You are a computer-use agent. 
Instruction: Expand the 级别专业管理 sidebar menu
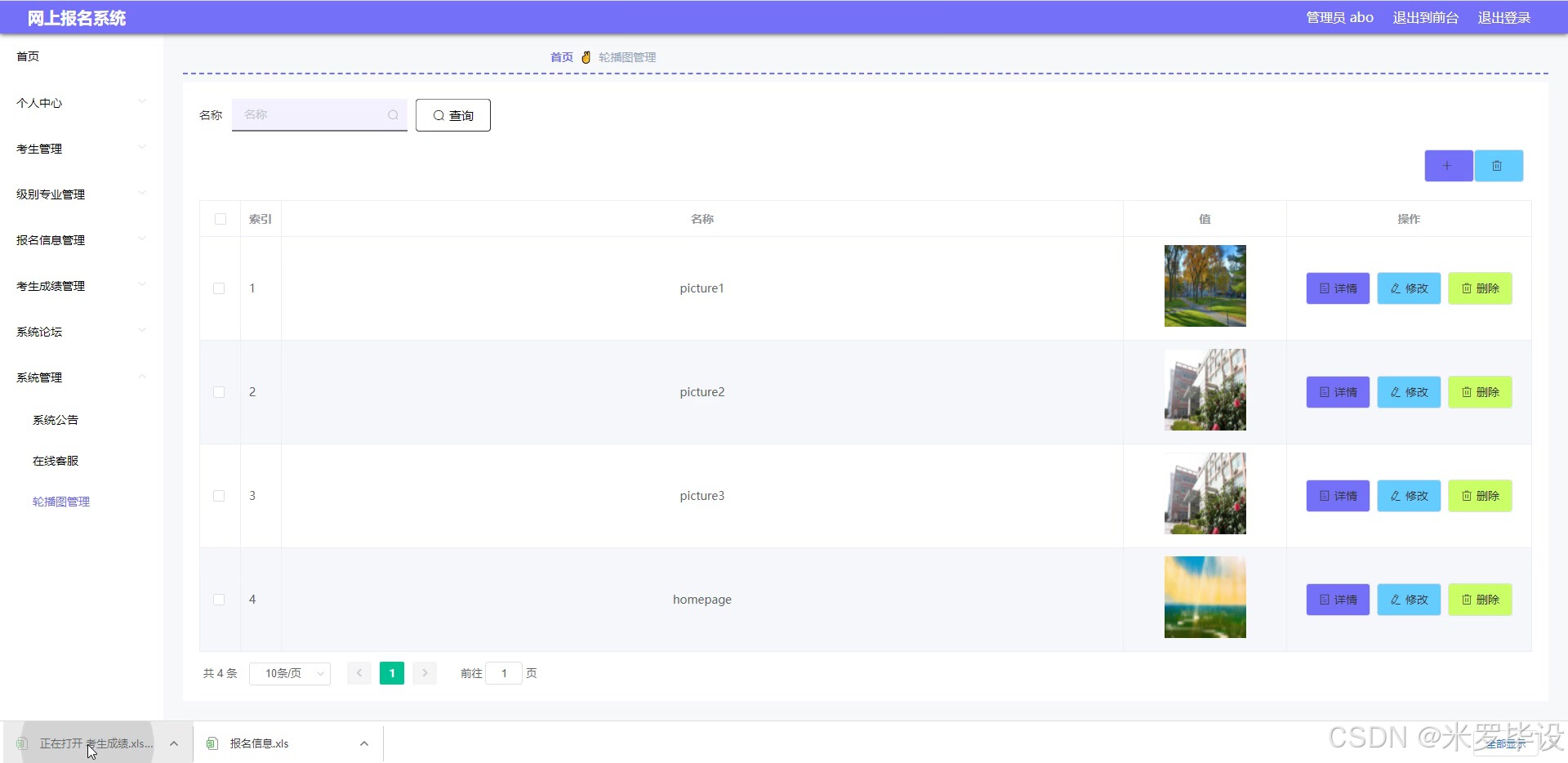point(82,194)
